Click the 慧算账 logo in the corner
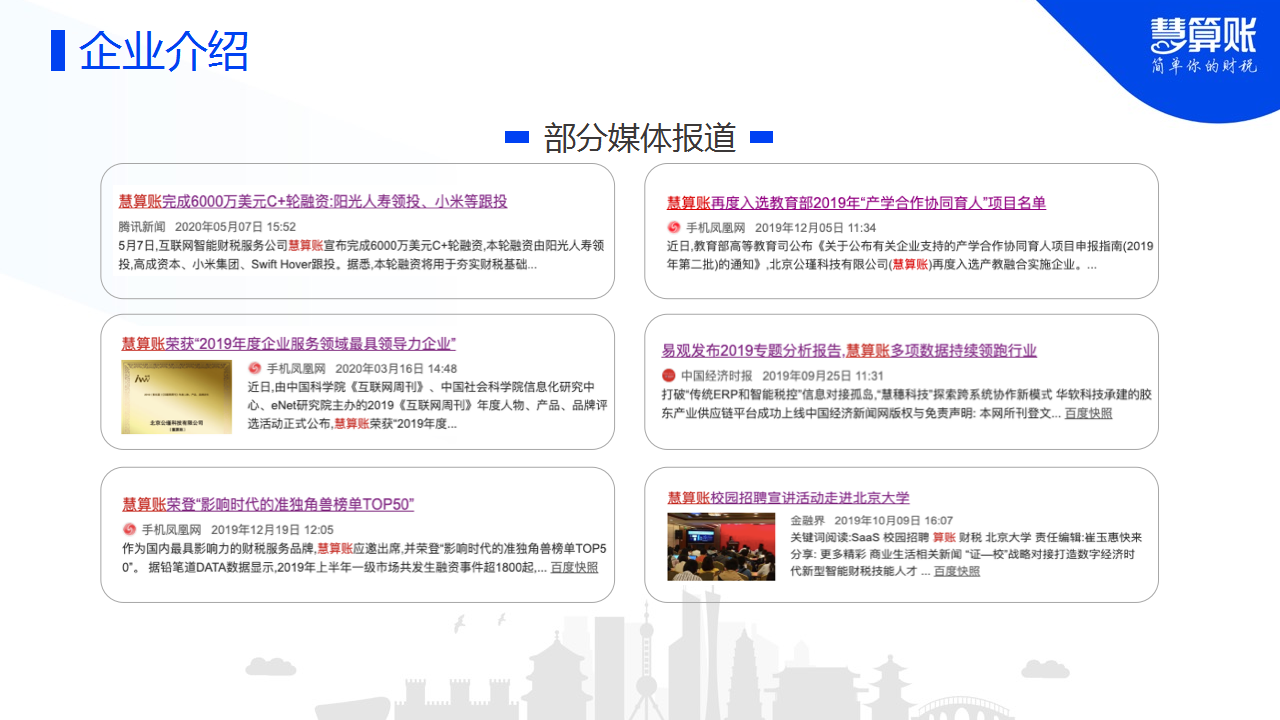The height and width of the screenshot is (720, 1280). coord(1203,36)
